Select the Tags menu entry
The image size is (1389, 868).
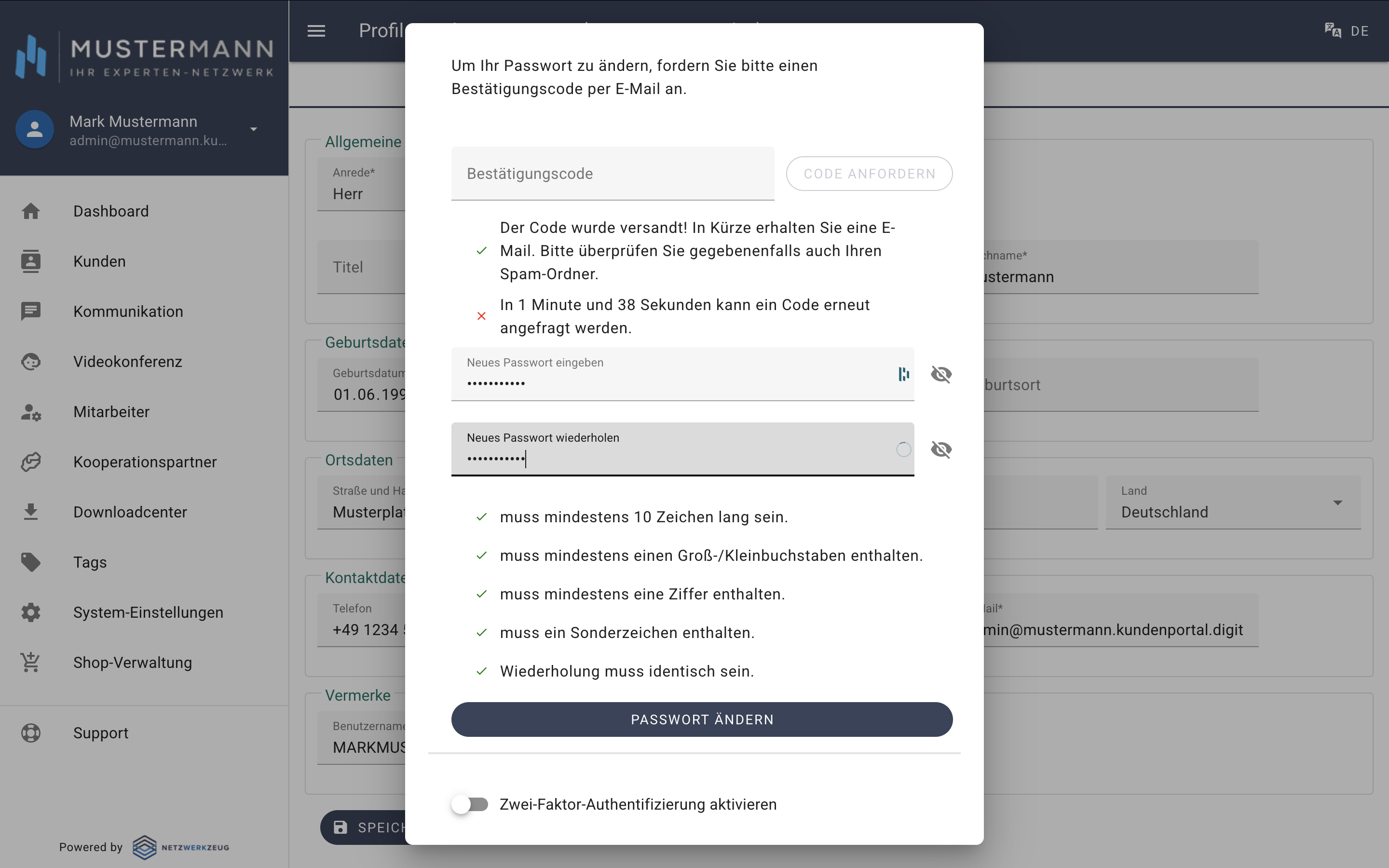144,562
